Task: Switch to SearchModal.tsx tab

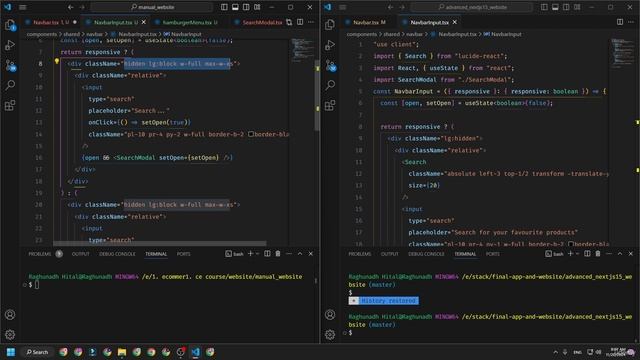Action: click(262, 22)
